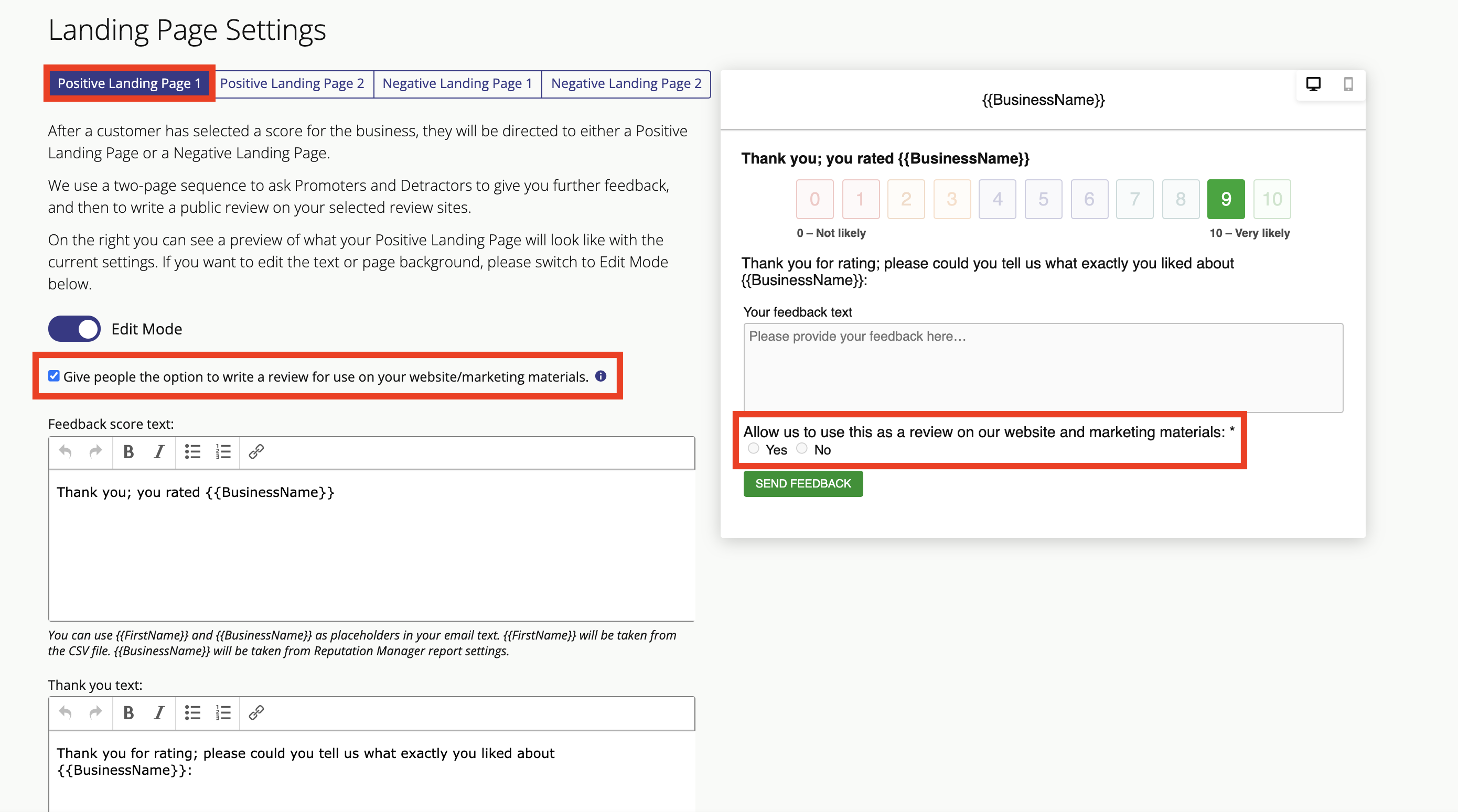Click into the feedback text area in preview

pyautogui.click(x=1043, y=367)
